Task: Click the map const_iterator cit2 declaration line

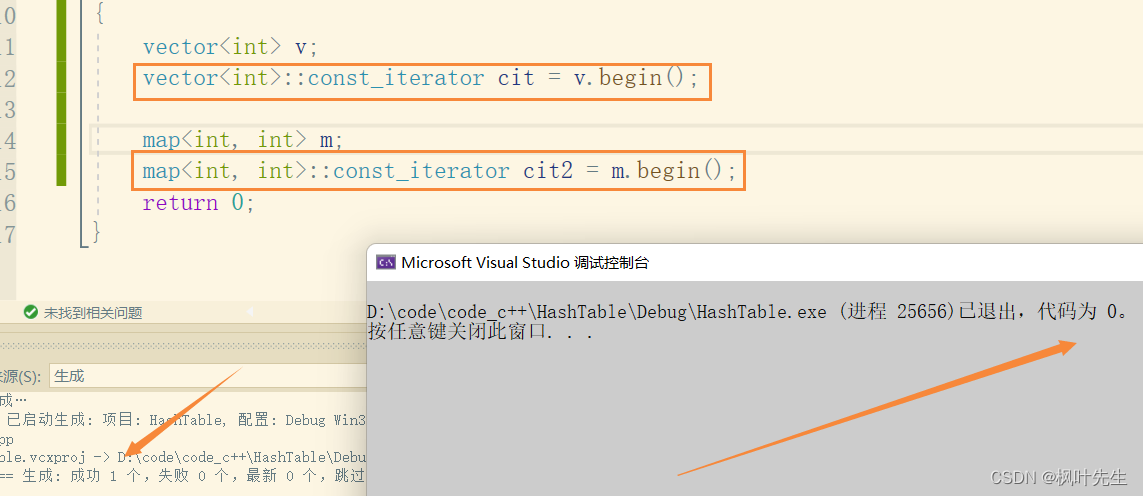Action: [438, 171]
